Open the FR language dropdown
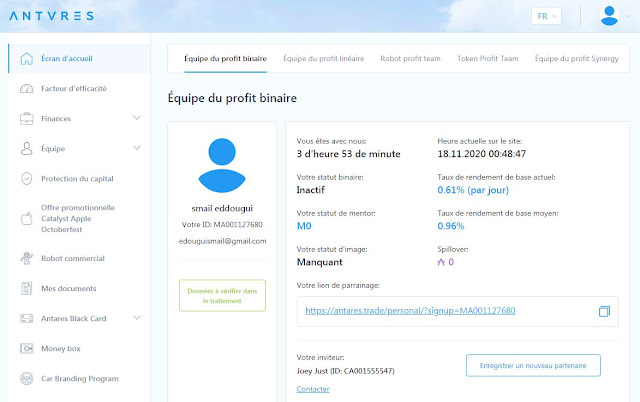 coord(547,16)
